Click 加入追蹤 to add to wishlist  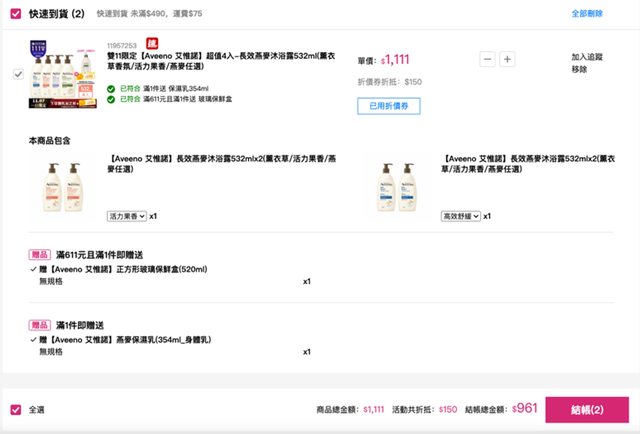pos(587,58)
